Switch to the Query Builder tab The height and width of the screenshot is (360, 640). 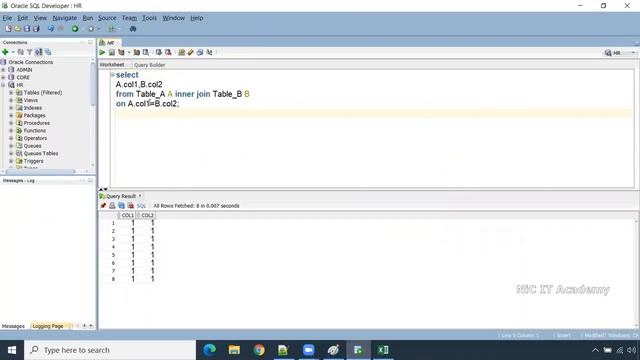click(149, 65)
